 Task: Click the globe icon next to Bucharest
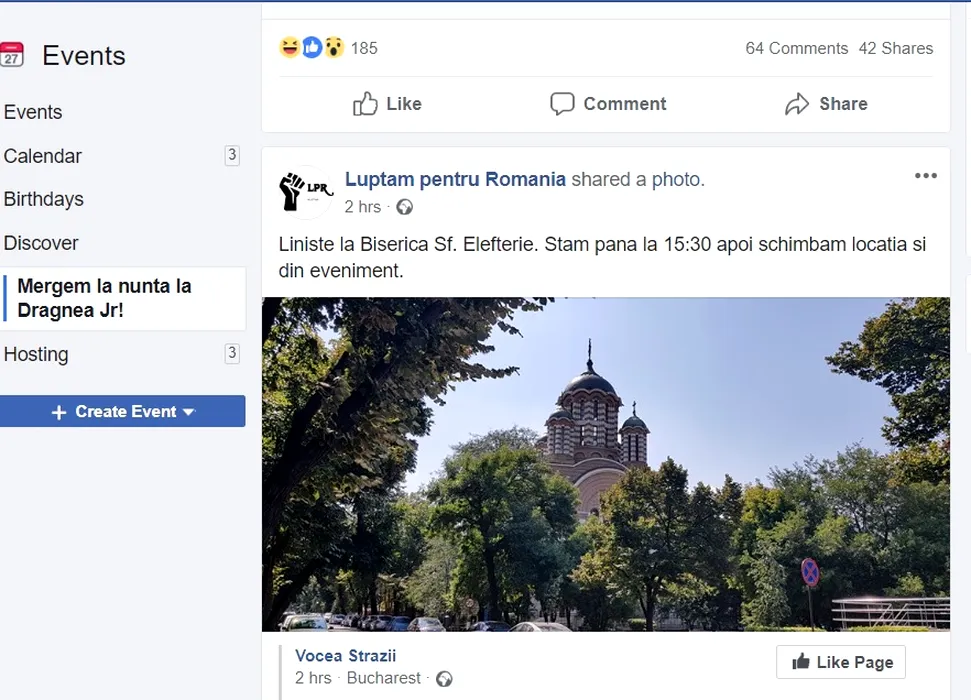click(444, 679)
